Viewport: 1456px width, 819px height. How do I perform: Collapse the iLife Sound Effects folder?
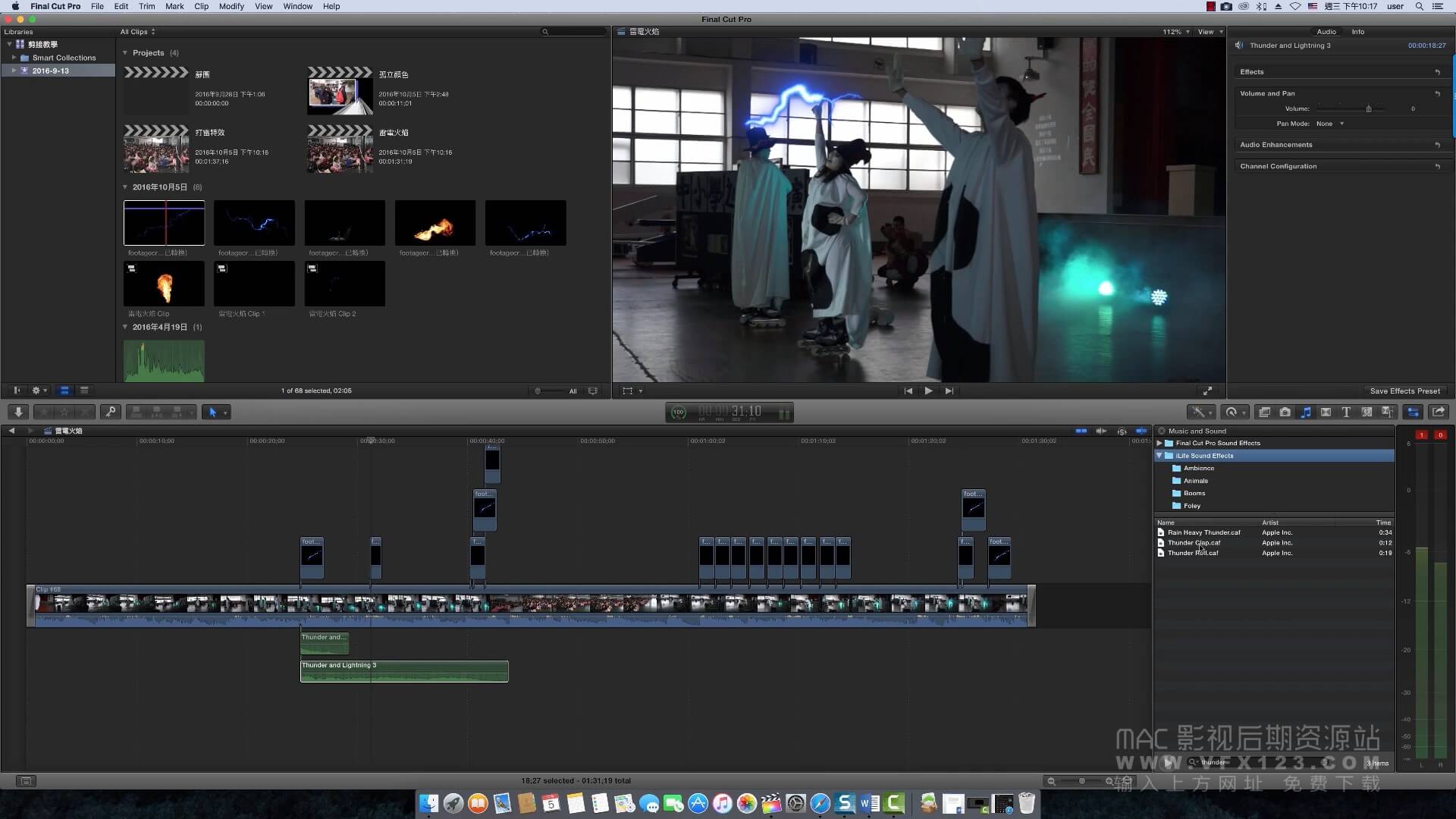point(1159,456)
